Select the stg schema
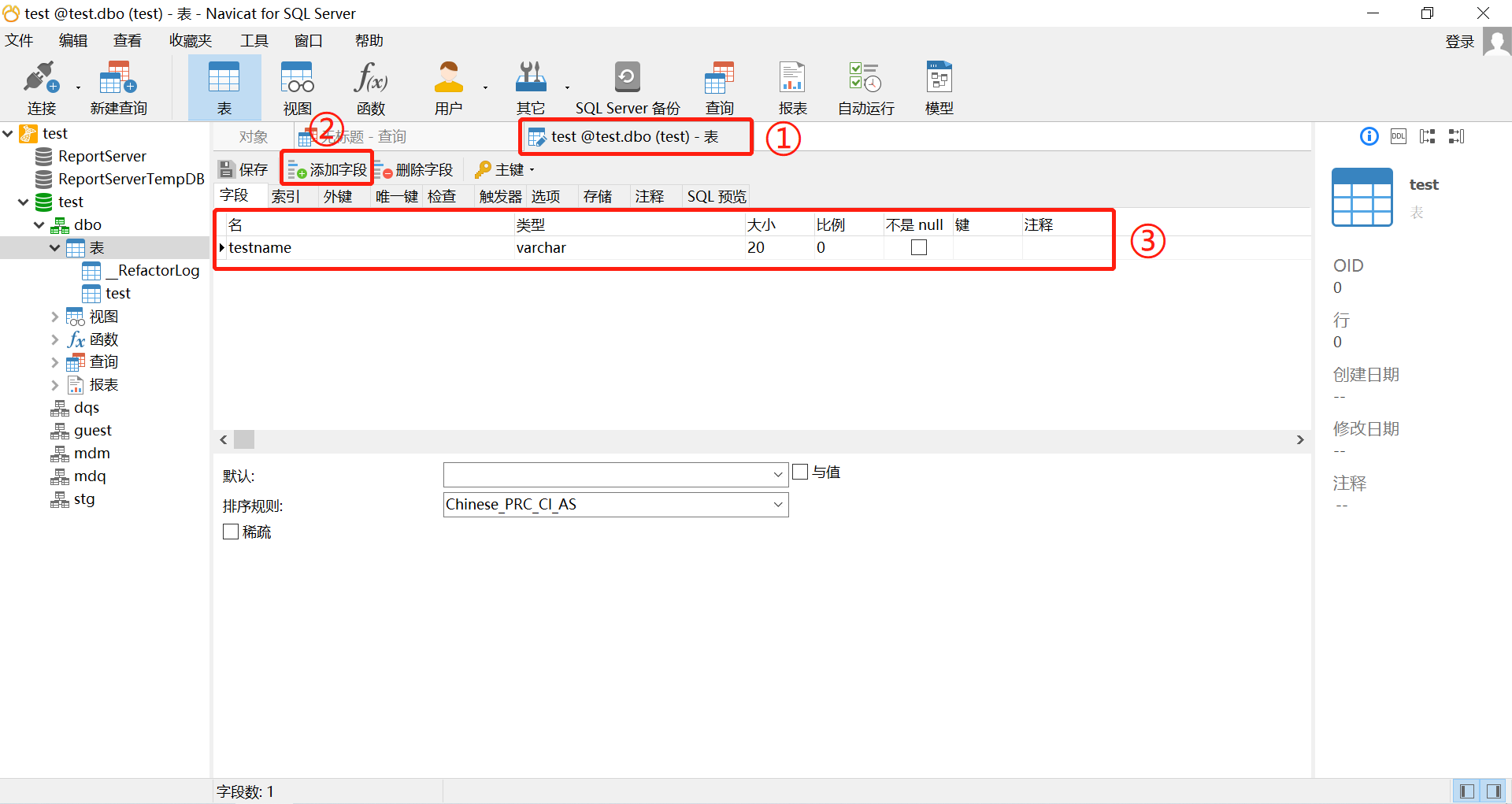Screen dimensions: 1512x804 [73, 498]
